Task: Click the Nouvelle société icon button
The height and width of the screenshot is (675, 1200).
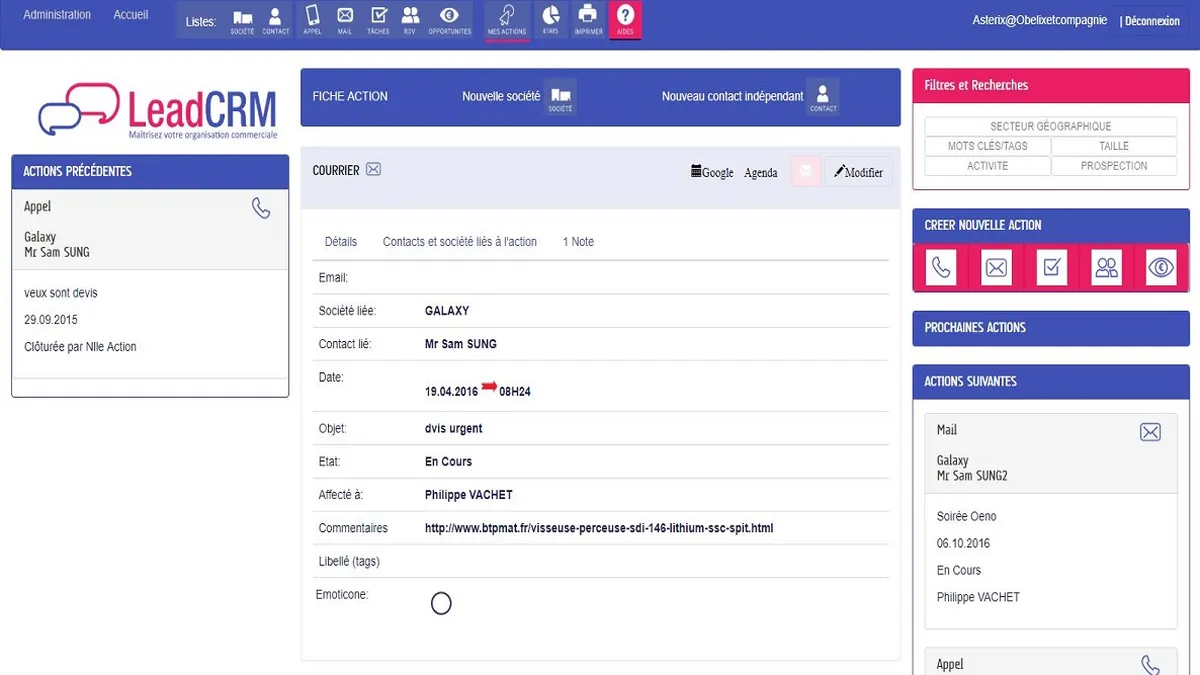Action: [560, 97]
